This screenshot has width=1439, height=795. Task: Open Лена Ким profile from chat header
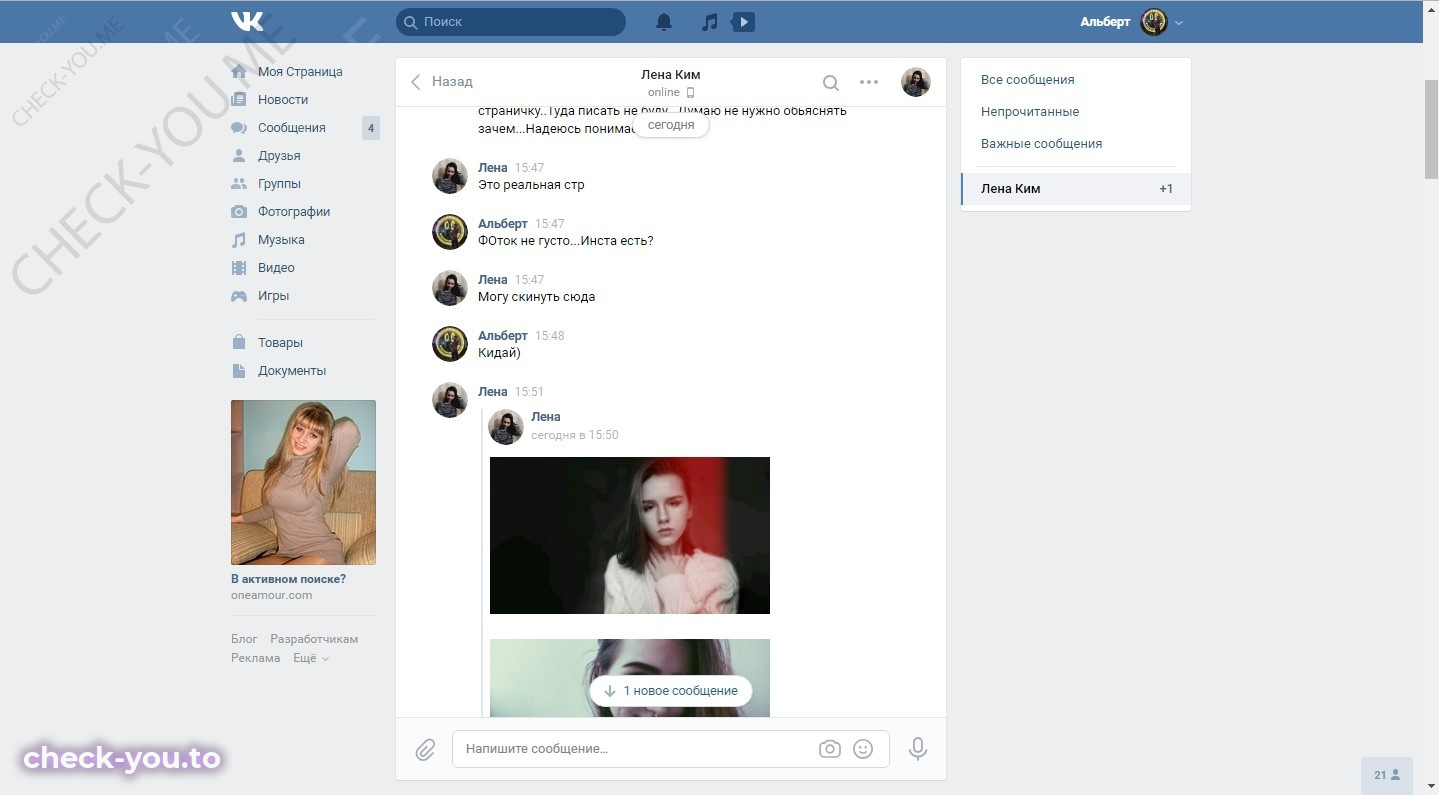point(670,75)
